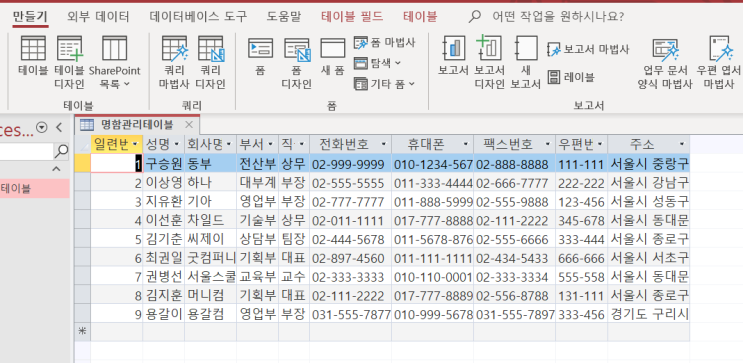Collapse the tables group in navigation pane
The height and width of the screenshot is (363, 743).
56,169
